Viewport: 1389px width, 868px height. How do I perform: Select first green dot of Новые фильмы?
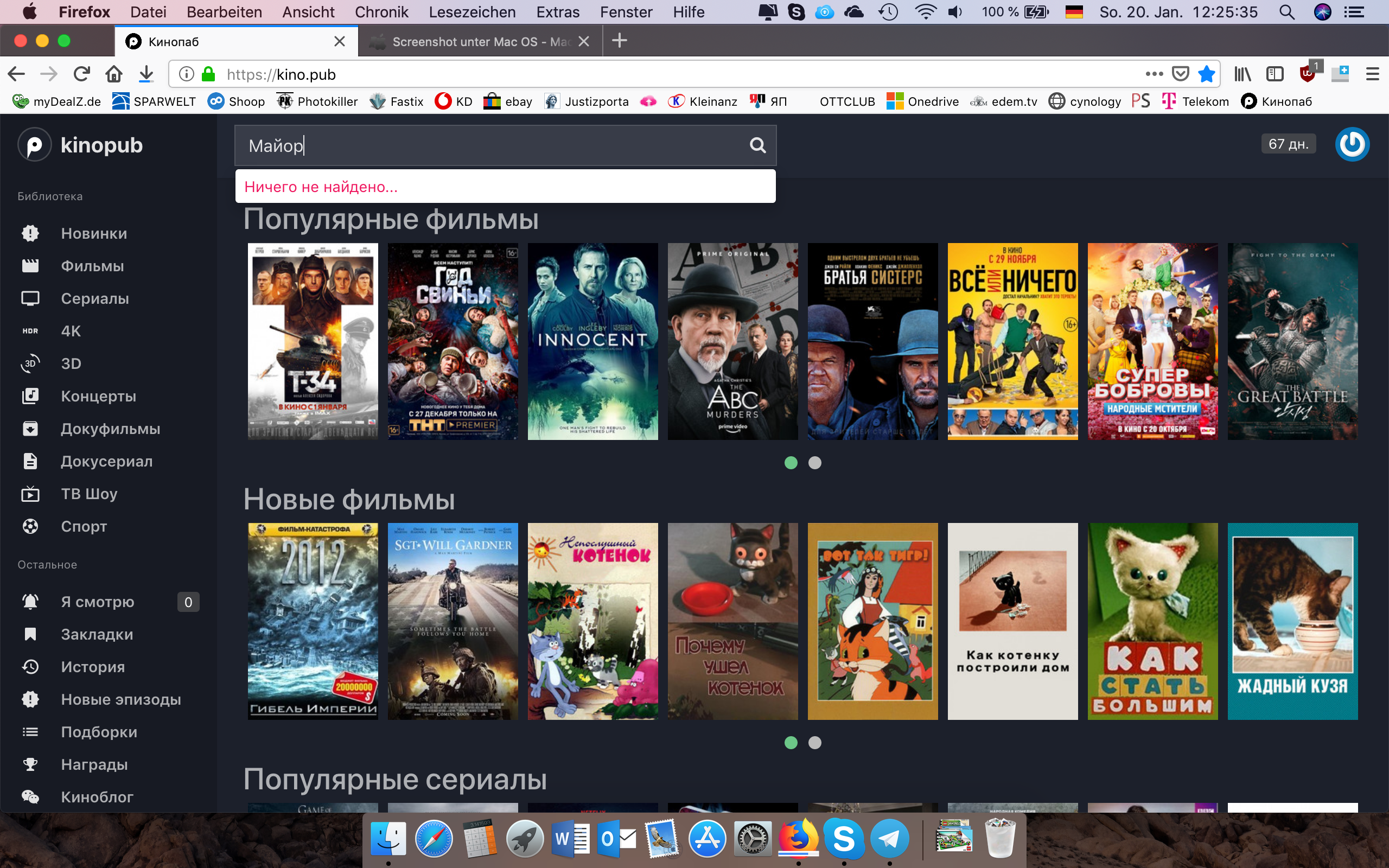point(791,743)
